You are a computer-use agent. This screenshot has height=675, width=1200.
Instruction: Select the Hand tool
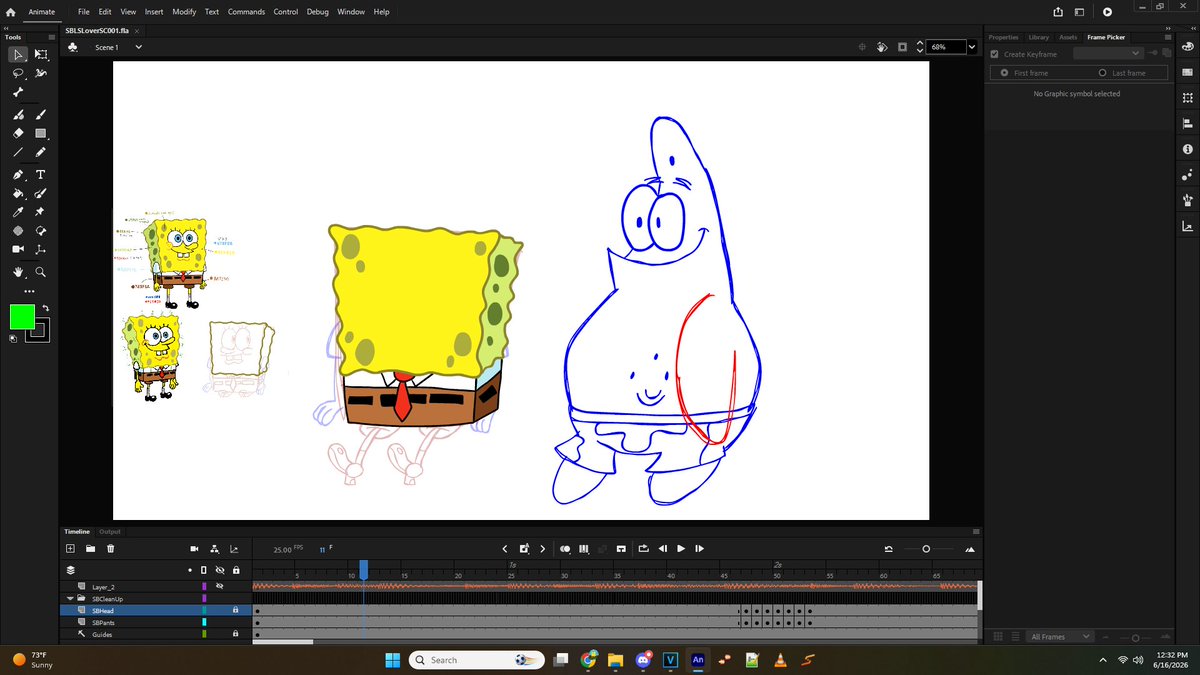pyautogui.click(x=18, y=271)
